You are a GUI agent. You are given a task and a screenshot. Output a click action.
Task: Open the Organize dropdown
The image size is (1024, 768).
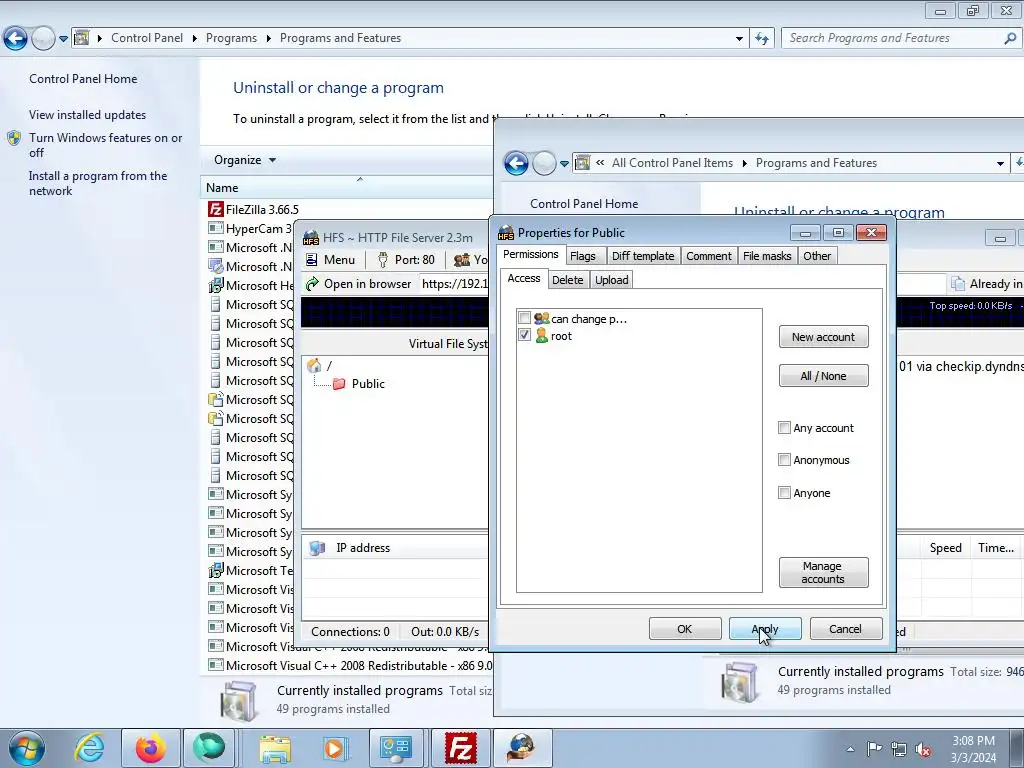(245, 160)
